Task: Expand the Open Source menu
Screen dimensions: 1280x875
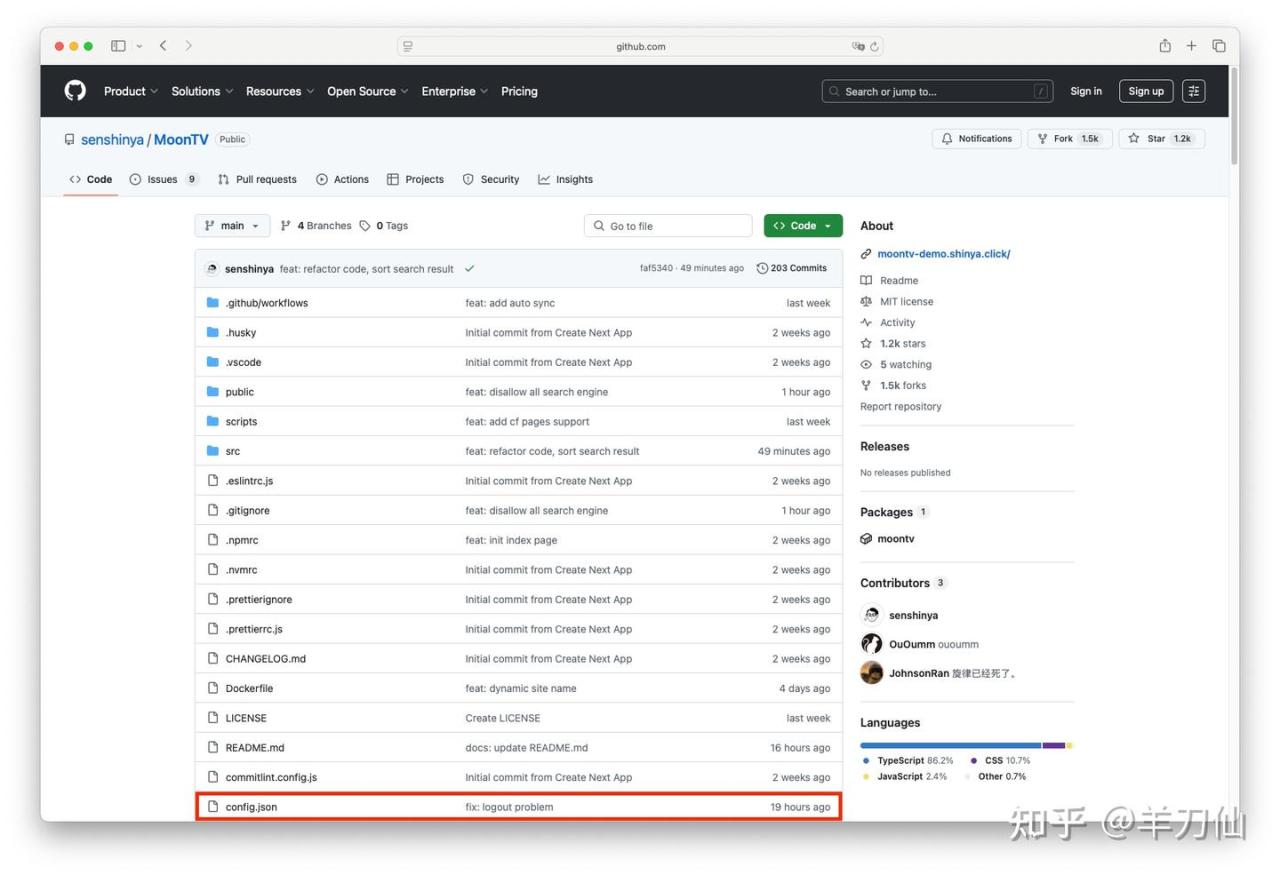Action: click(368, 91)
